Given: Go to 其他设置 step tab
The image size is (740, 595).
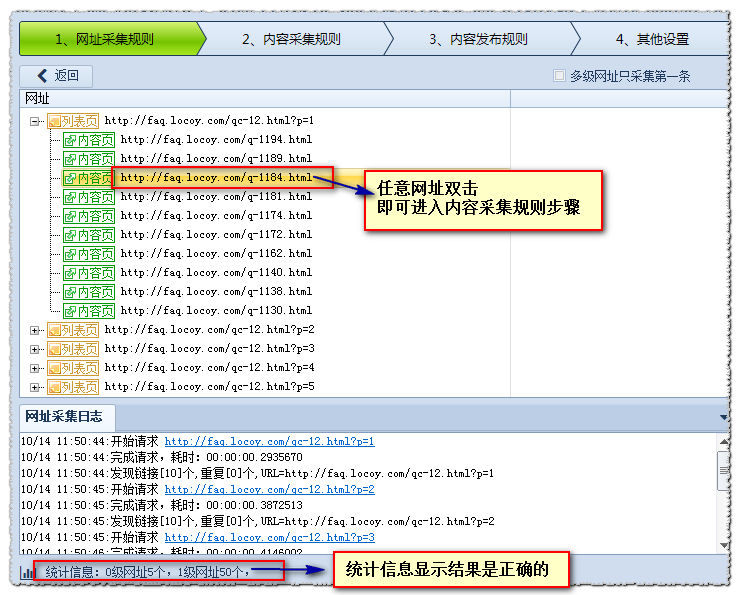Looking at the screenshot, I should (652, 40).
